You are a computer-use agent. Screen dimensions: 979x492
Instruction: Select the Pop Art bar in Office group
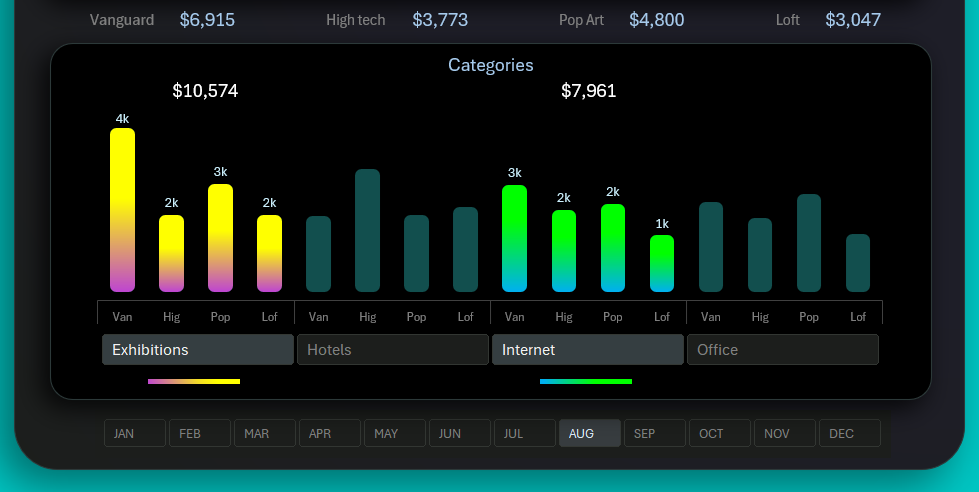tap(808, 243)
